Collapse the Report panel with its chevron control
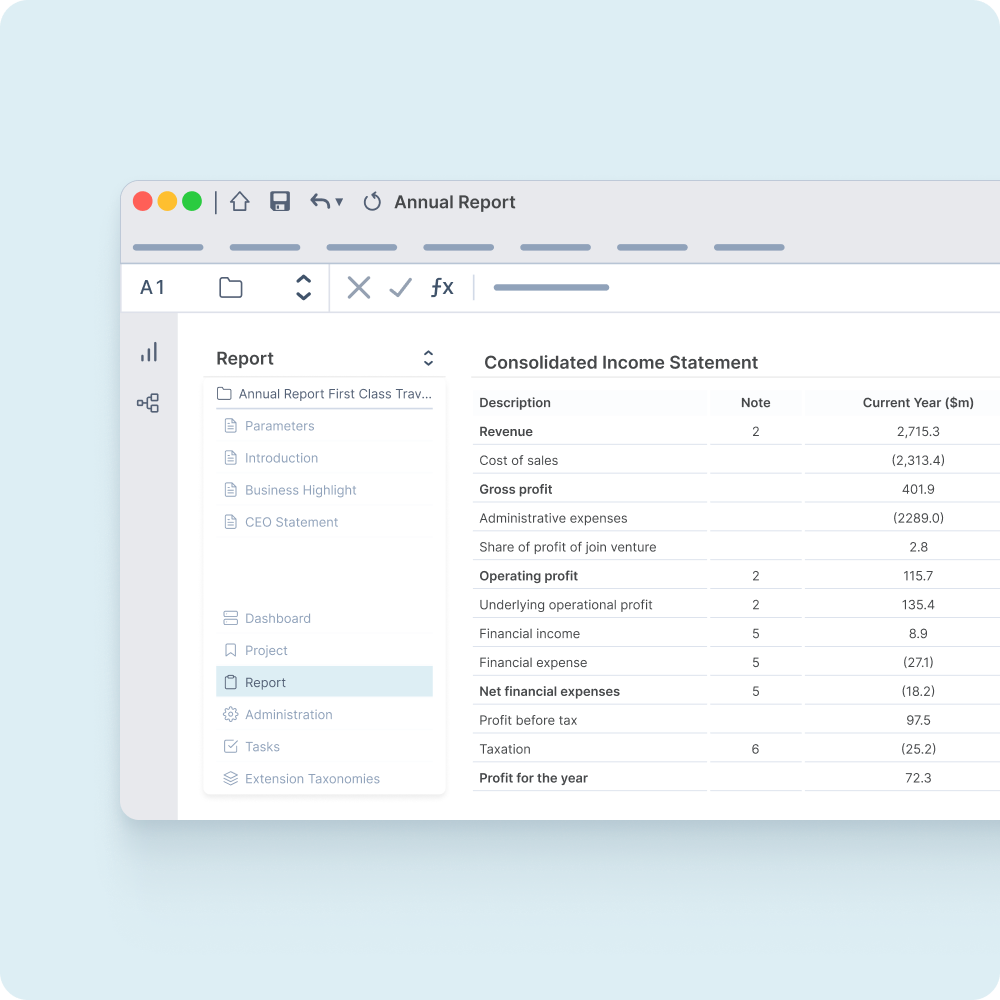Viewport: 1000px width, 1000px height. coord(428,358)
